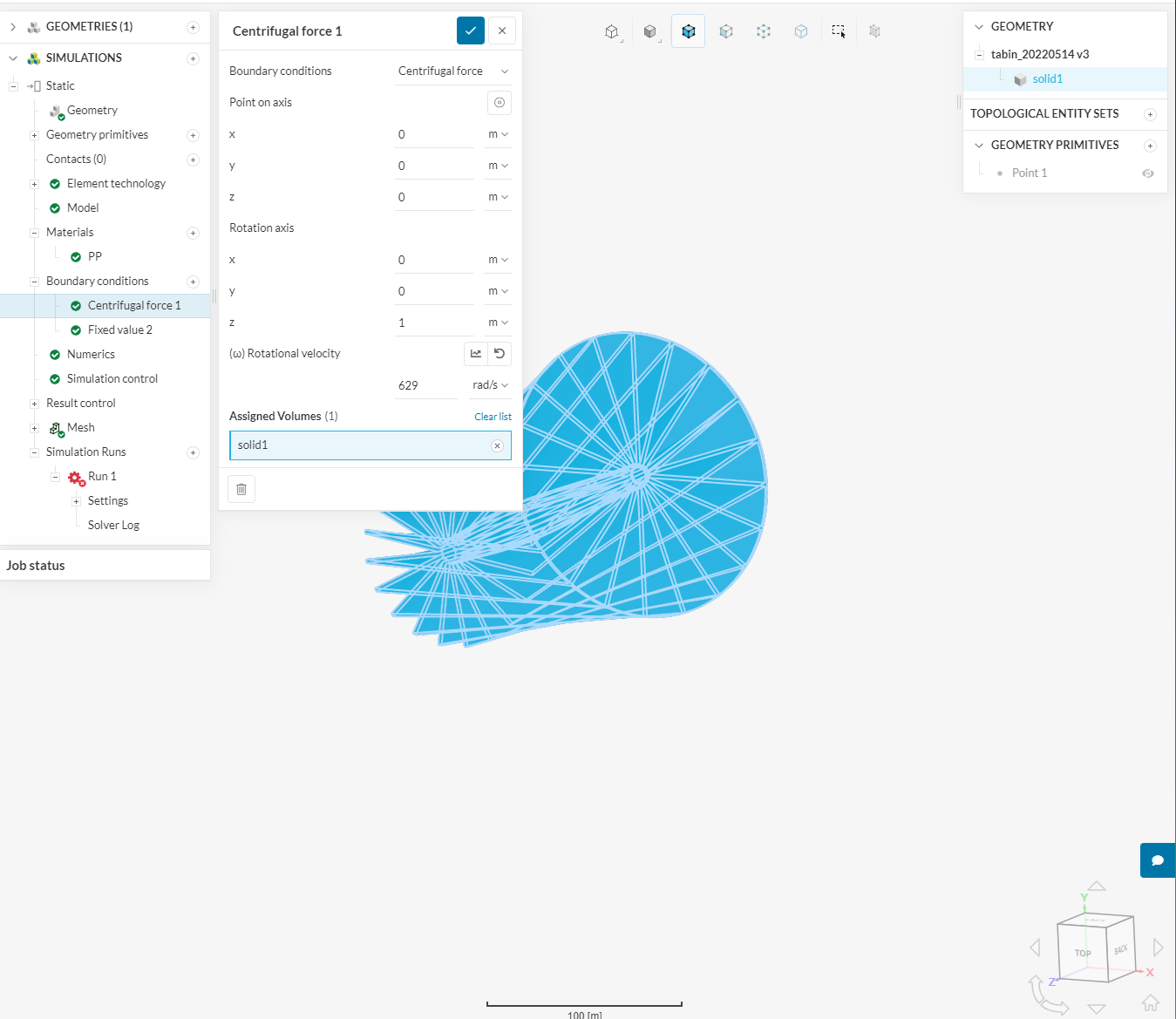1176x1019 pixels.
Task: Click the greyed-out mesh cube toolbar icon
Action: (875, 31)
